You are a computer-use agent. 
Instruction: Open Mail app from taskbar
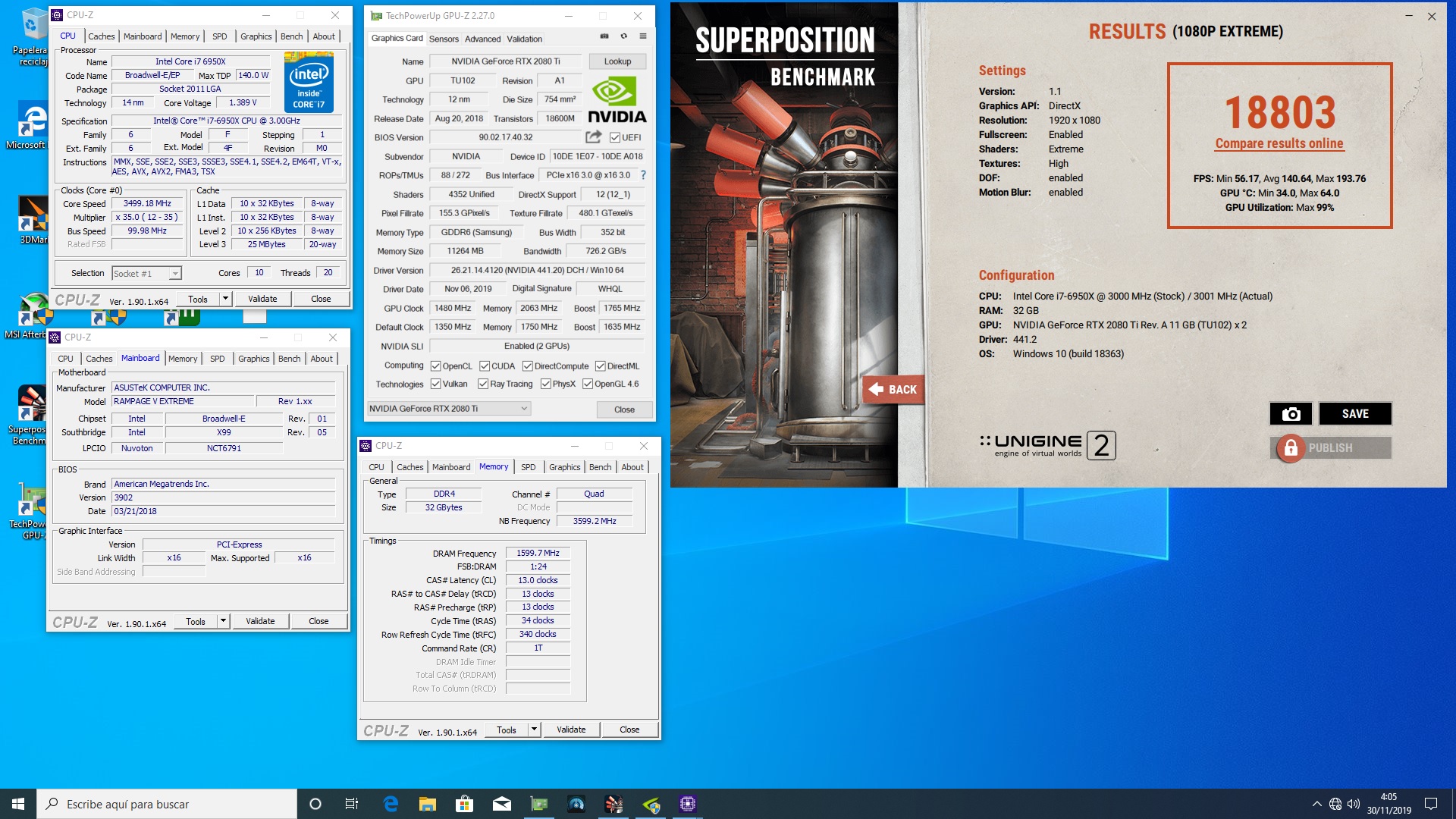[x=501, y=804]
